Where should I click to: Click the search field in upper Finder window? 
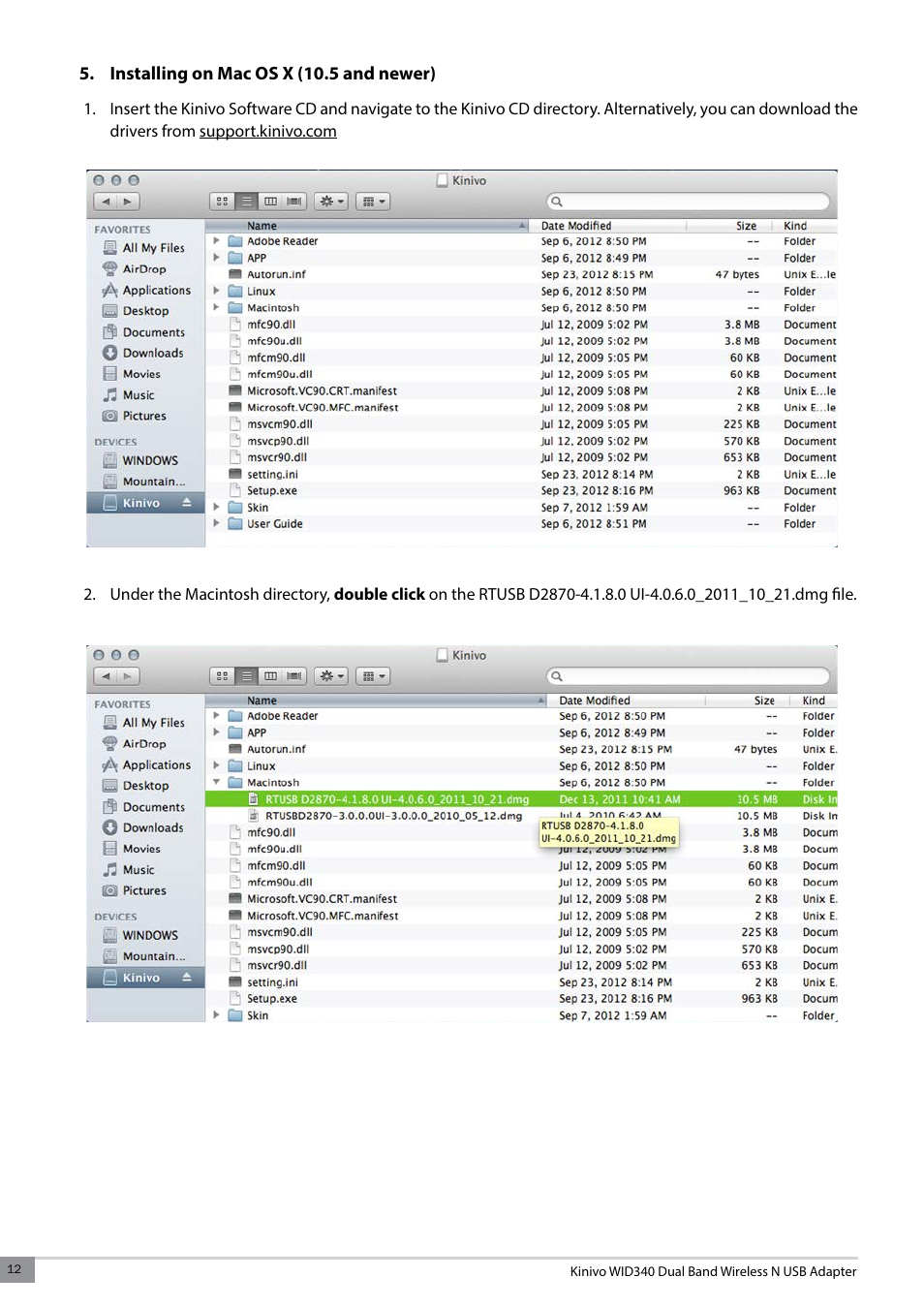coord(689,202)
